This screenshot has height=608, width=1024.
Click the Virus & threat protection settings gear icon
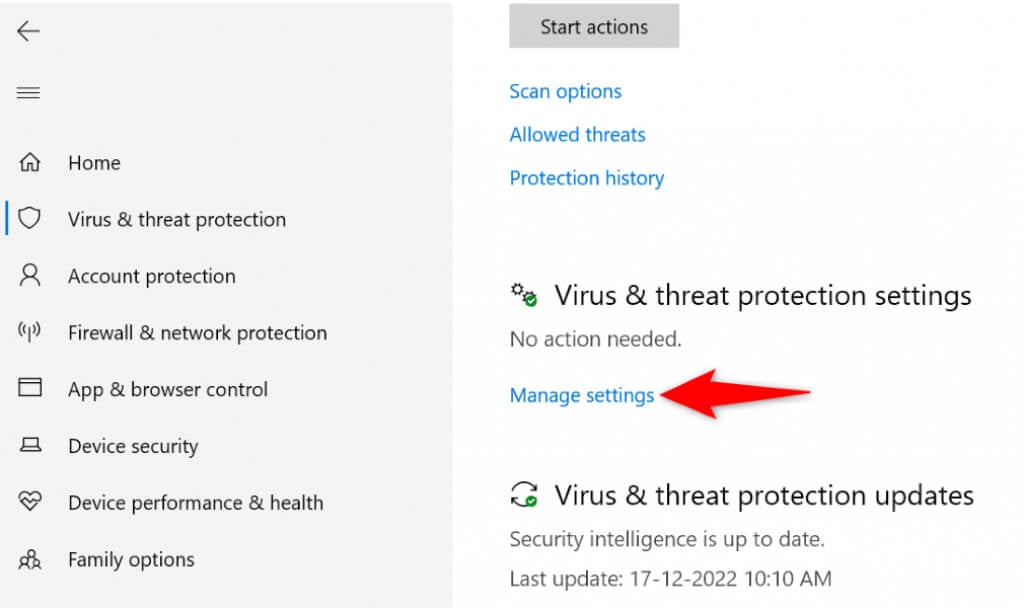coord(524,295)
